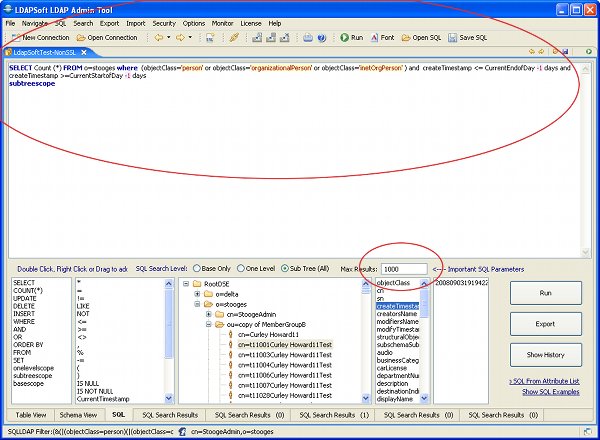This screenshot has height=440, width=600.
Task: Click the back navigation arrow icon
Action: tap(158, 37)
